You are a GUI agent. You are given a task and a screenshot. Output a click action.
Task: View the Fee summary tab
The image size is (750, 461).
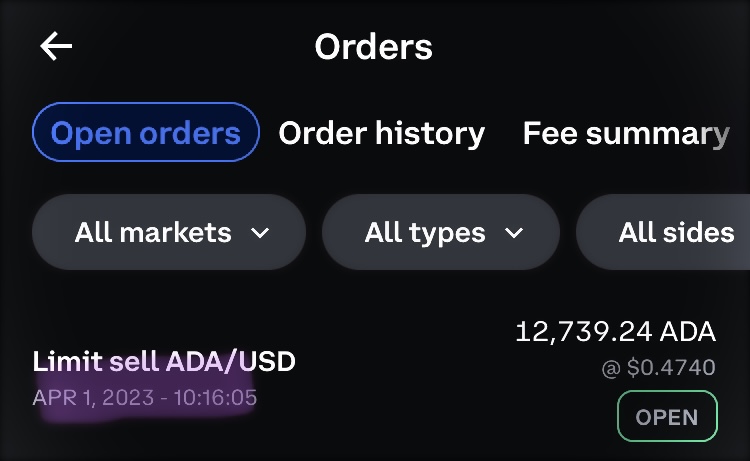[626, 133]
